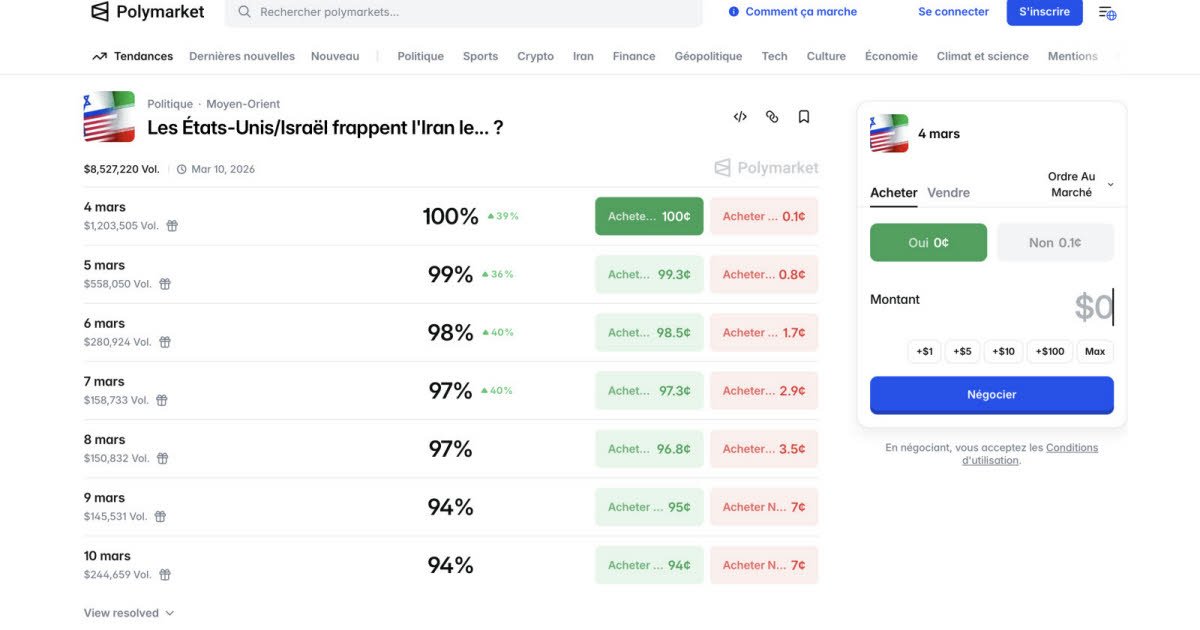Go to the Crypto category
This screenshot has height=630, width=1200.
535,56
